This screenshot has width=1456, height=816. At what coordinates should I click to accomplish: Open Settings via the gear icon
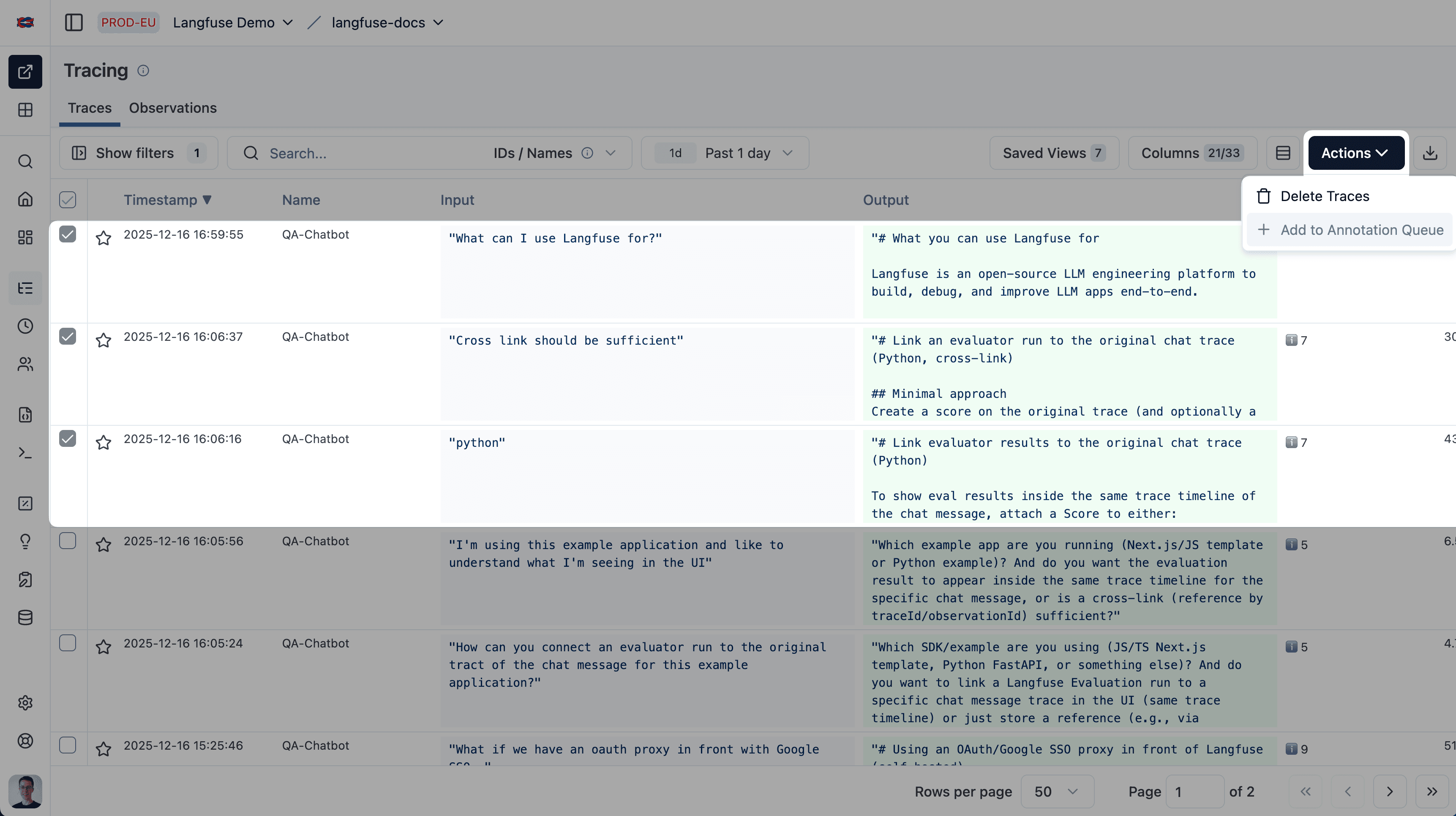point(25,702)
